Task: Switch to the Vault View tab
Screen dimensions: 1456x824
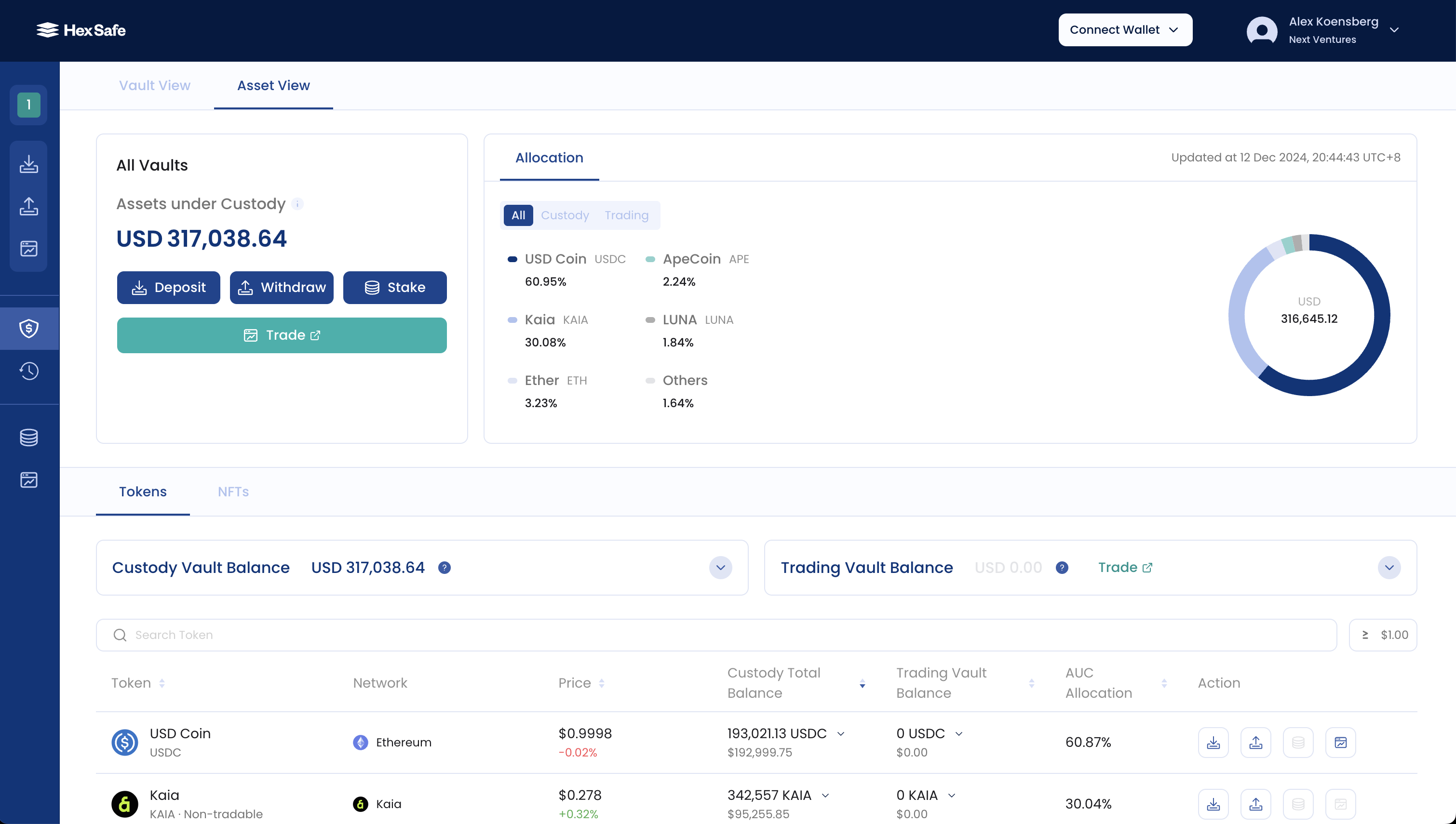Action: (x=155, y=85)
